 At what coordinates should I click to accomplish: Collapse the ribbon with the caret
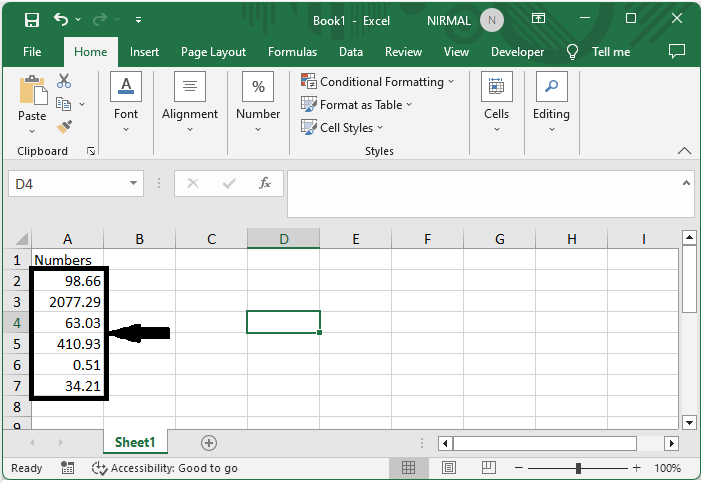pos(684,151)
